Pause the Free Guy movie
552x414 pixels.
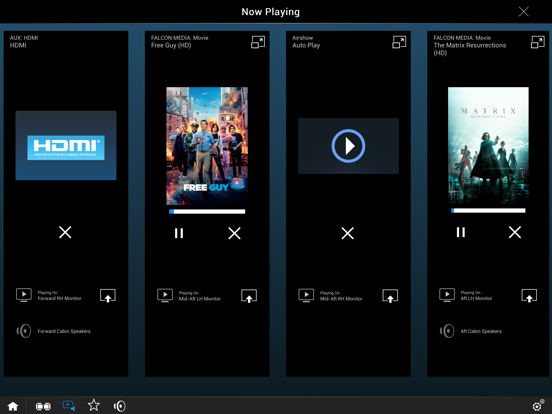click(x=179, y=233)
